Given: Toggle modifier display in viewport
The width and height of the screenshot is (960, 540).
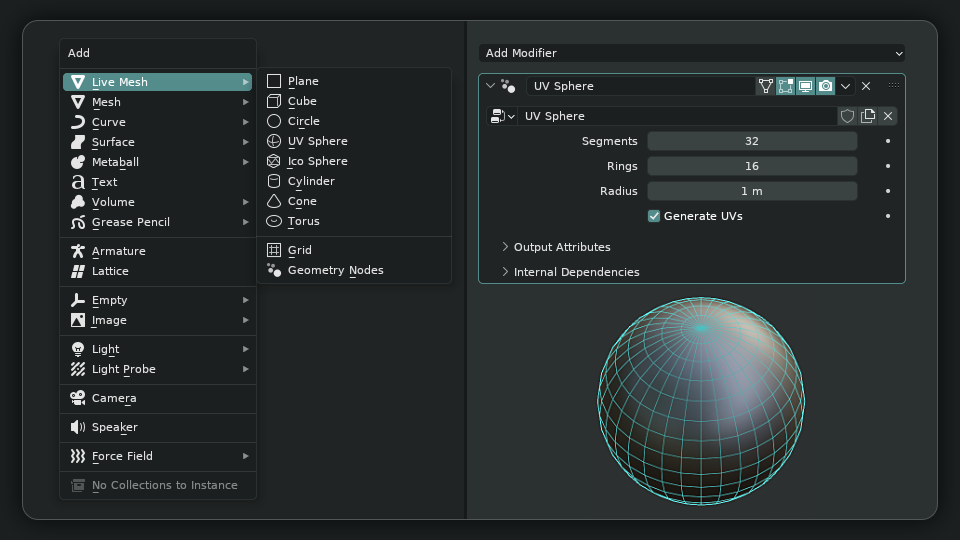Looking at the screenshot, I should click(x=806, y=86).
